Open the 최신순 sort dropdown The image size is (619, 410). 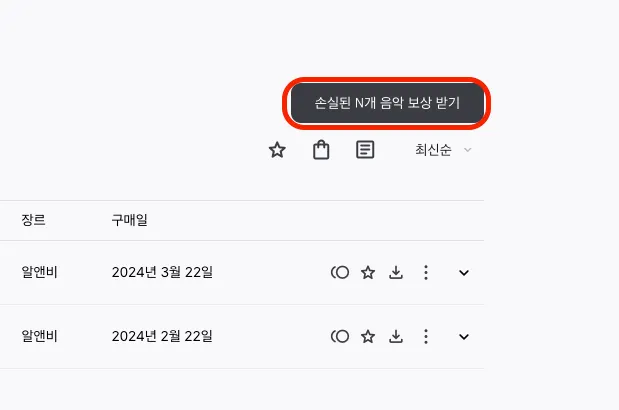click(x=443, y=150)
